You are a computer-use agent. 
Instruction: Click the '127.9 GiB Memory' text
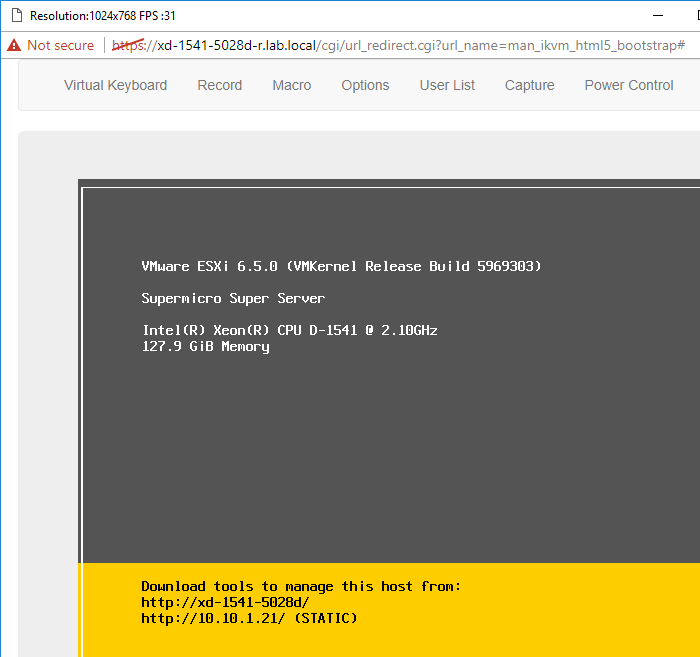(206, 347)
